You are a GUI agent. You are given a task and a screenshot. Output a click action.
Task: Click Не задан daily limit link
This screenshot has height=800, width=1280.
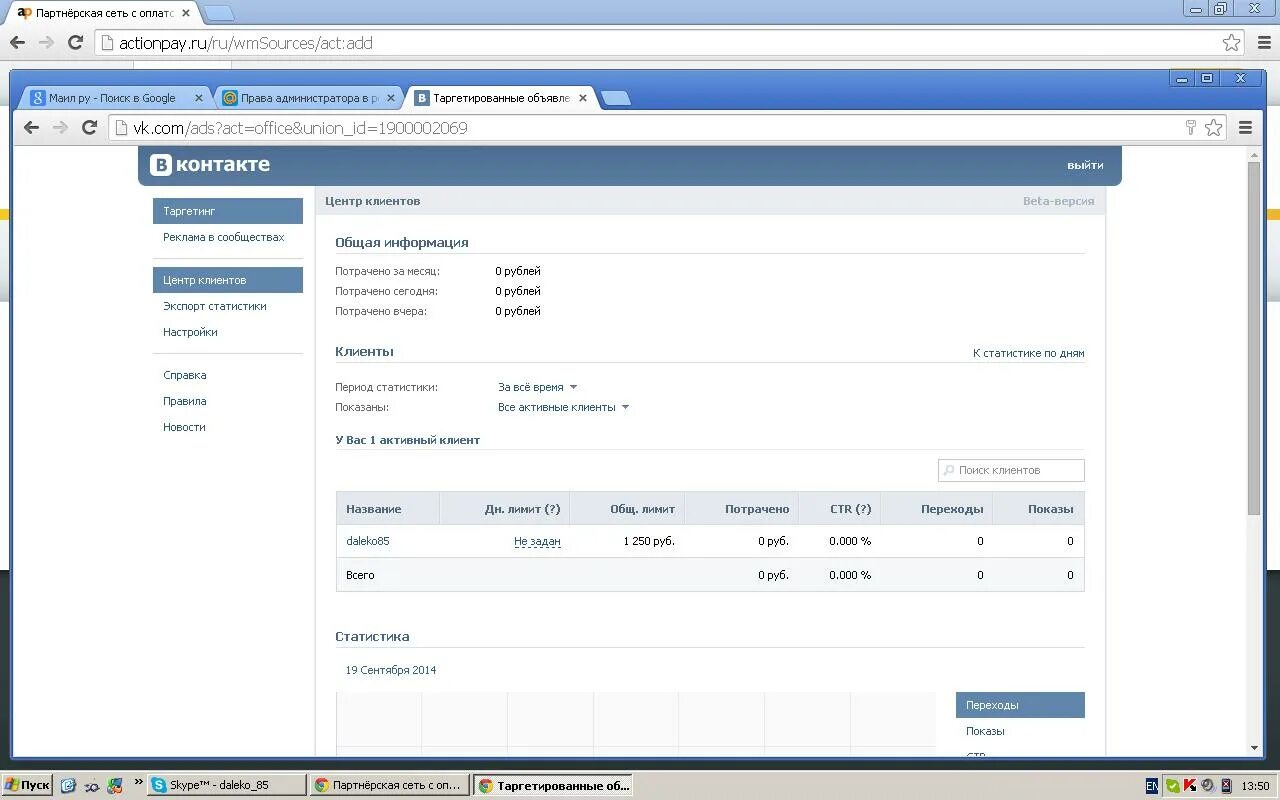point(537,541)
